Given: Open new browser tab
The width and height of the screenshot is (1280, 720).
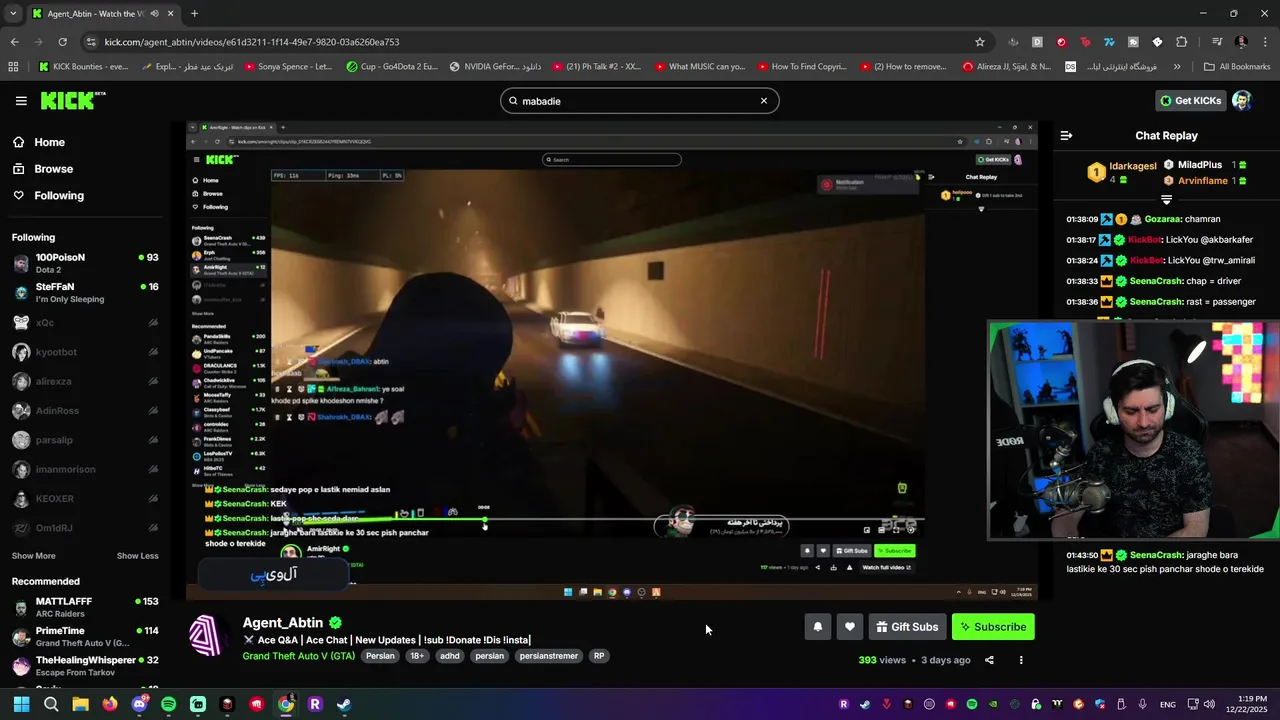Looking at the screenshot, I should (x=194, y=14).
